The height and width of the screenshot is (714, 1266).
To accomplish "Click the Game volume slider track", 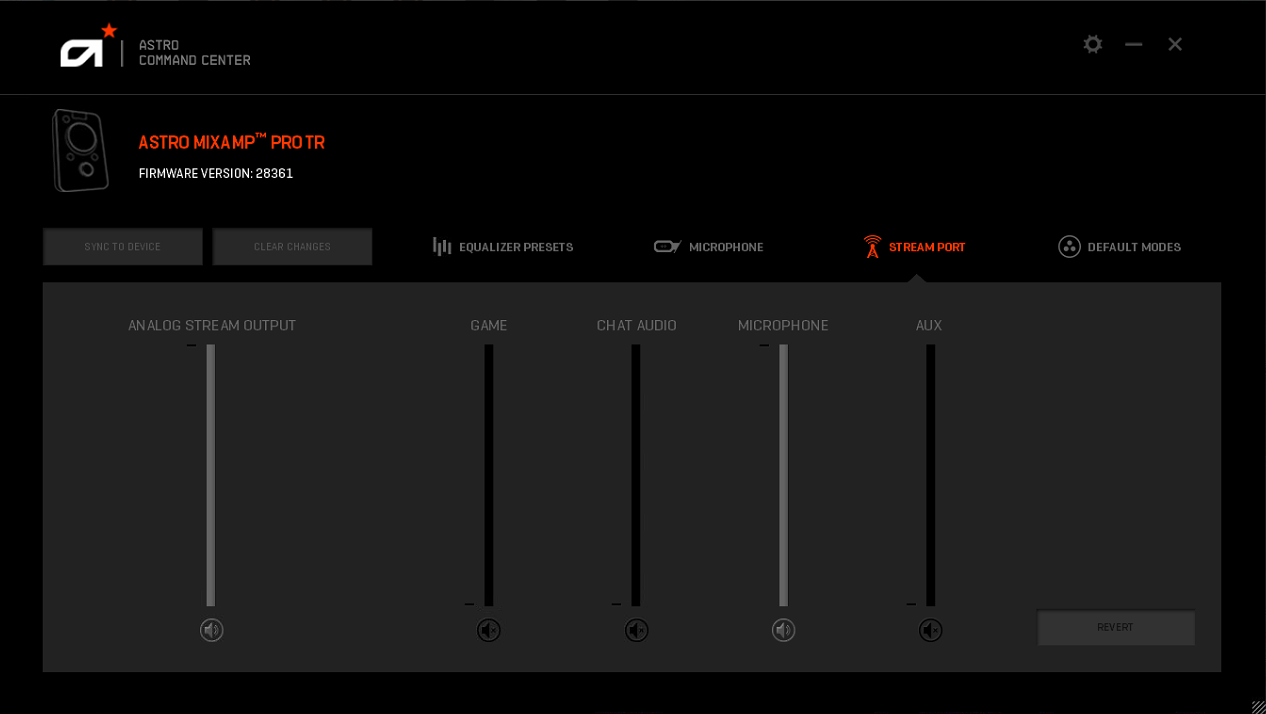I will coord(489,475).
